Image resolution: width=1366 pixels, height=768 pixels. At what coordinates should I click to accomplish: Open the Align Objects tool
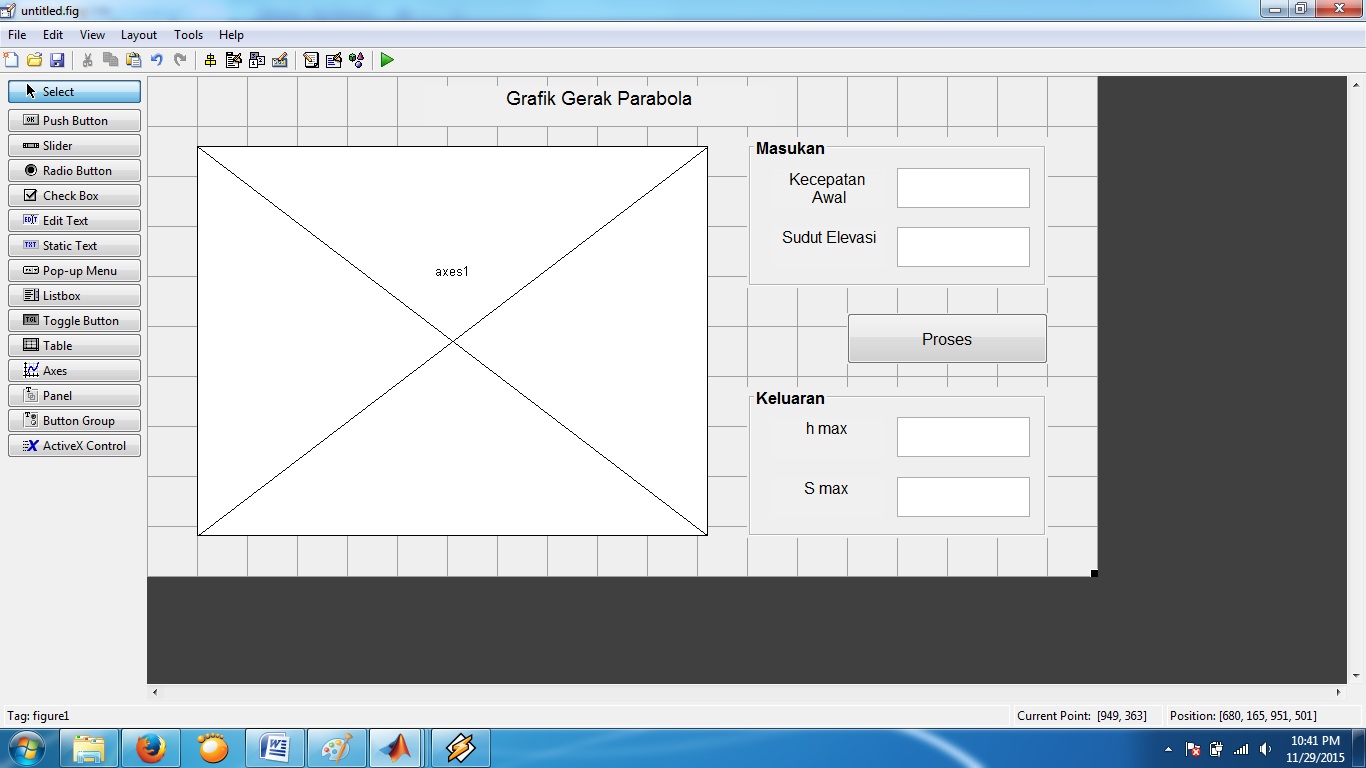click(210, 60)
